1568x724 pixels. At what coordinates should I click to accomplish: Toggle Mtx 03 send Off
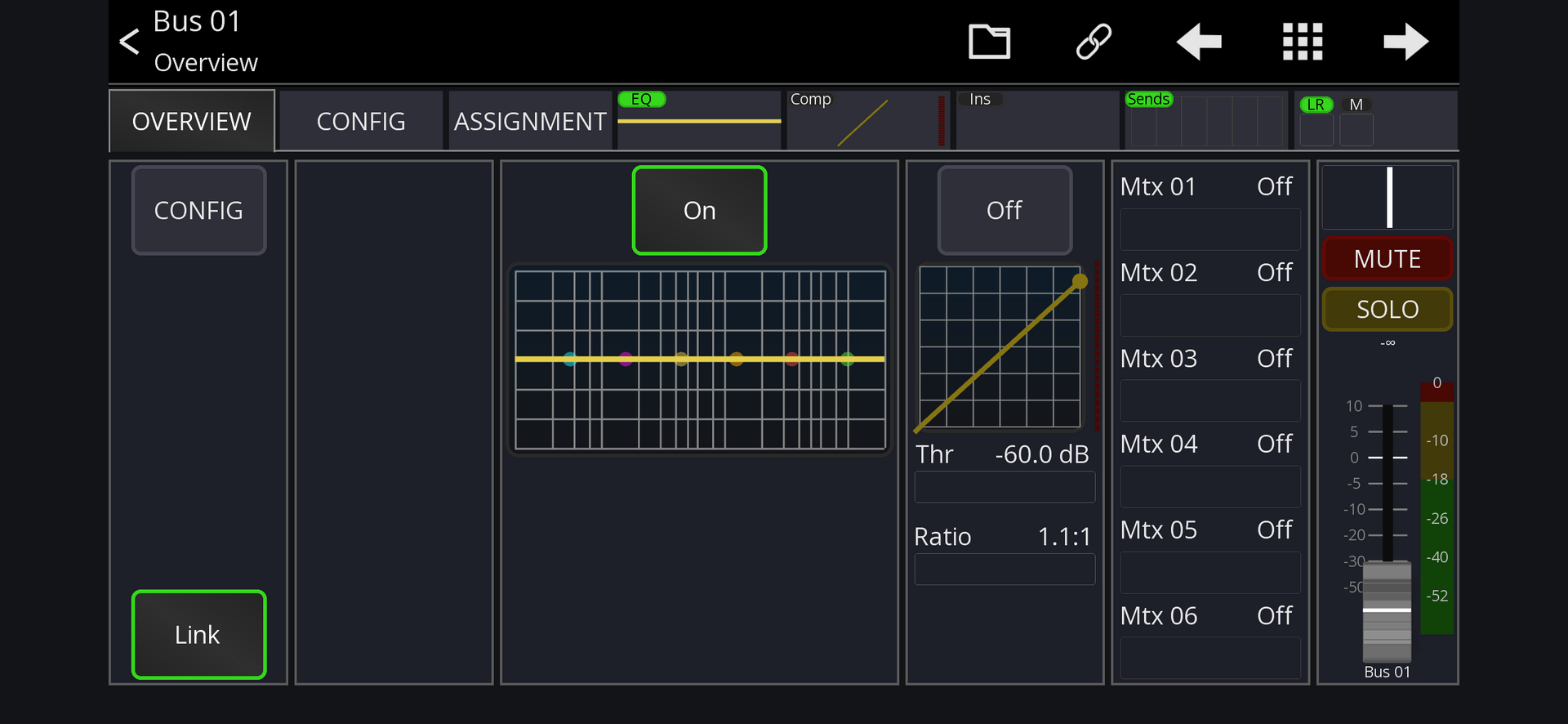point(1275,358)
